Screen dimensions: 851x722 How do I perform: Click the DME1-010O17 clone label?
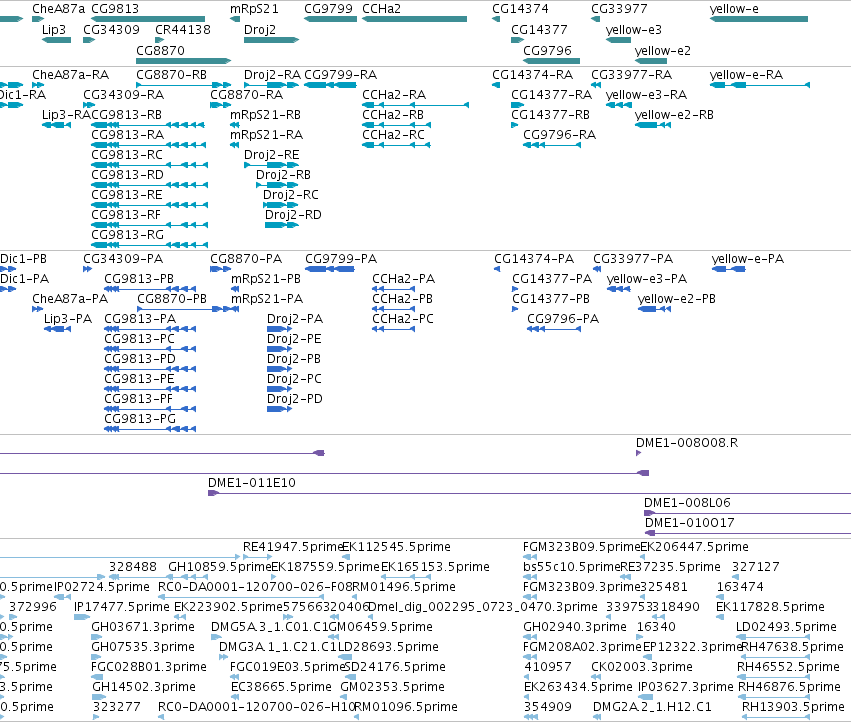(689, 523)
